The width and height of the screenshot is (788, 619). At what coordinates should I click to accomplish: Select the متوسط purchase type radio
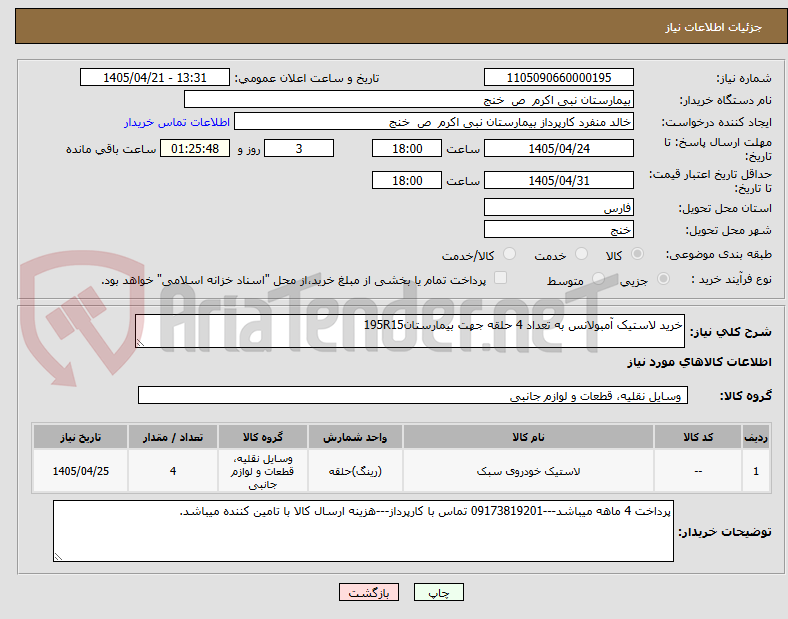click(x=599, y=279)
